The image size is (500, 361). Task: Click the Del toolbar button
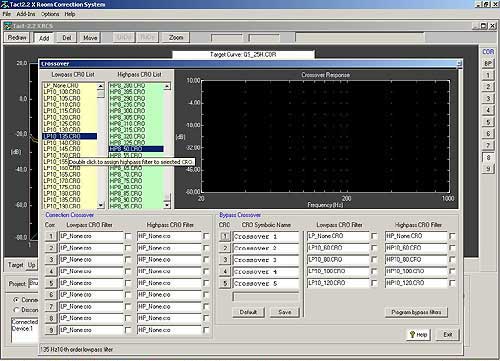click(67, 38)
